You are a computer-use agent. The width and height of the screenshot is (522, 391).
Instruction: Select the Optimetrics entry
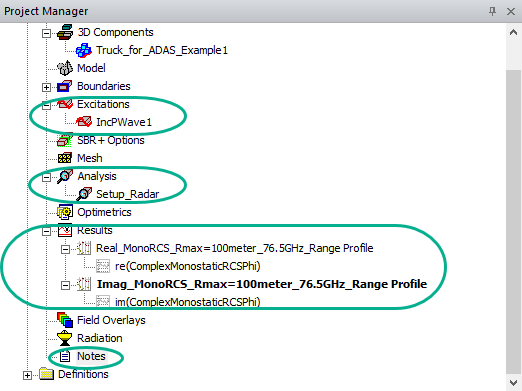coord(104,212)
